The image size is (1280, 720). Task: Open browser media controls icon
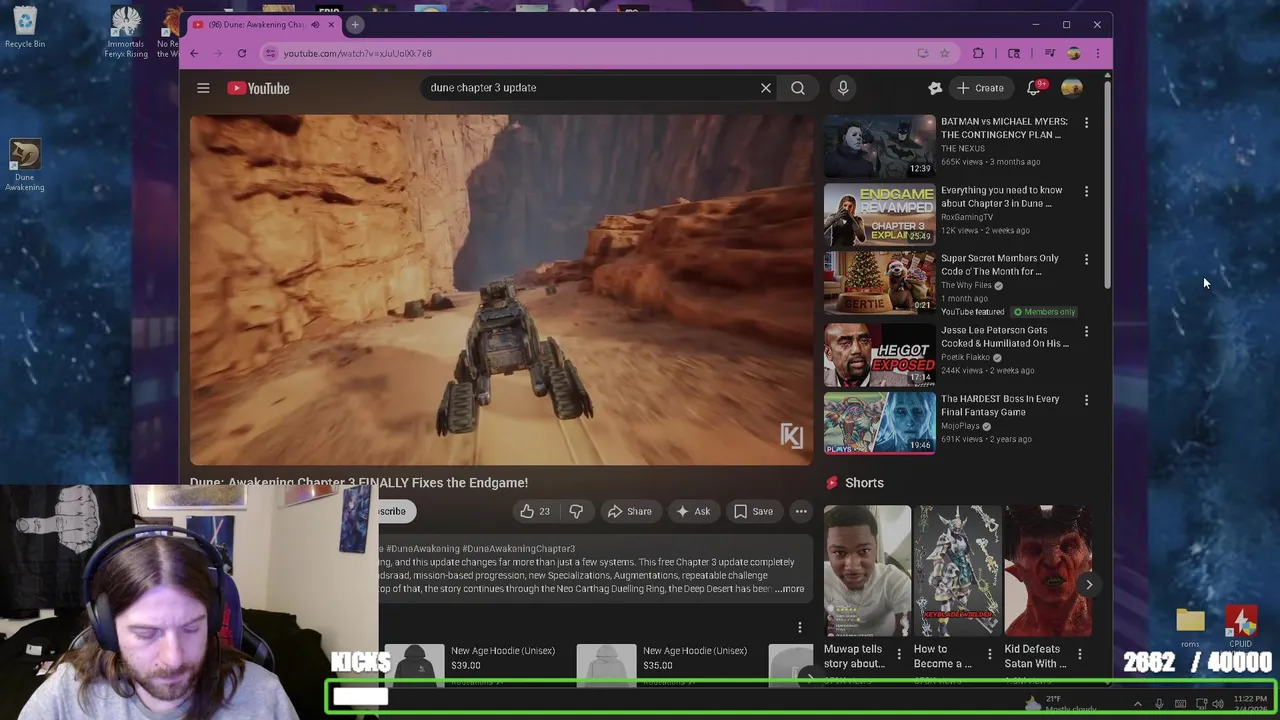coord(1050,53)
